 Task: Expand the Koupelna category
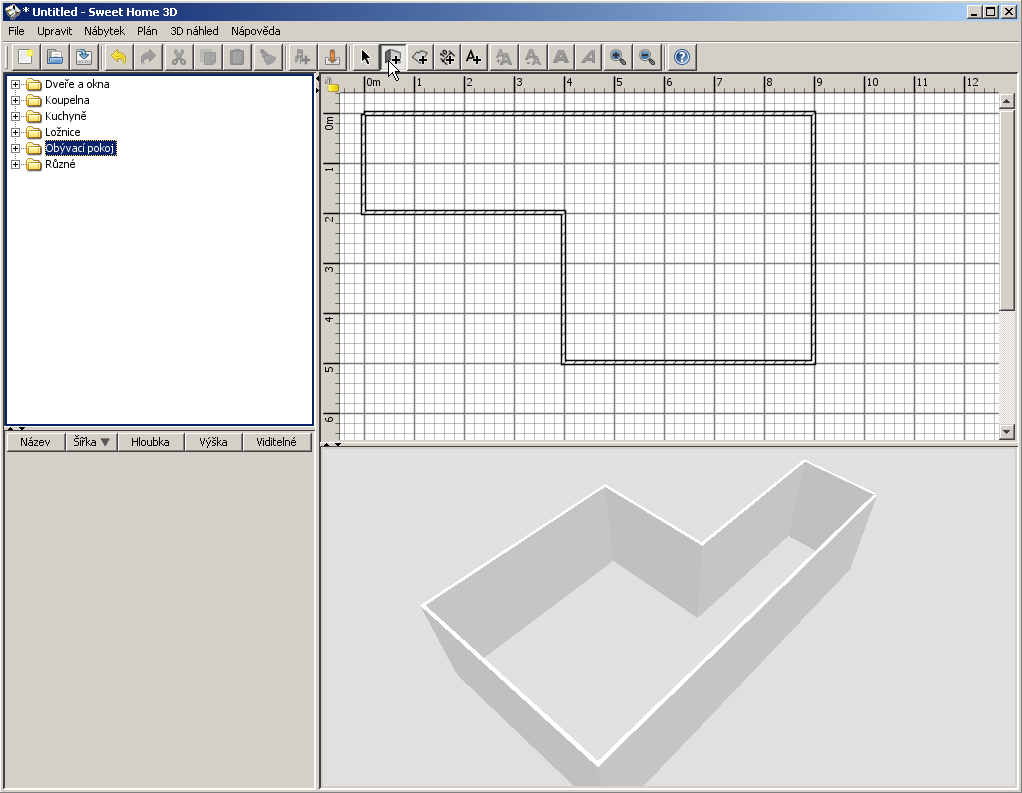pos(16,100)
